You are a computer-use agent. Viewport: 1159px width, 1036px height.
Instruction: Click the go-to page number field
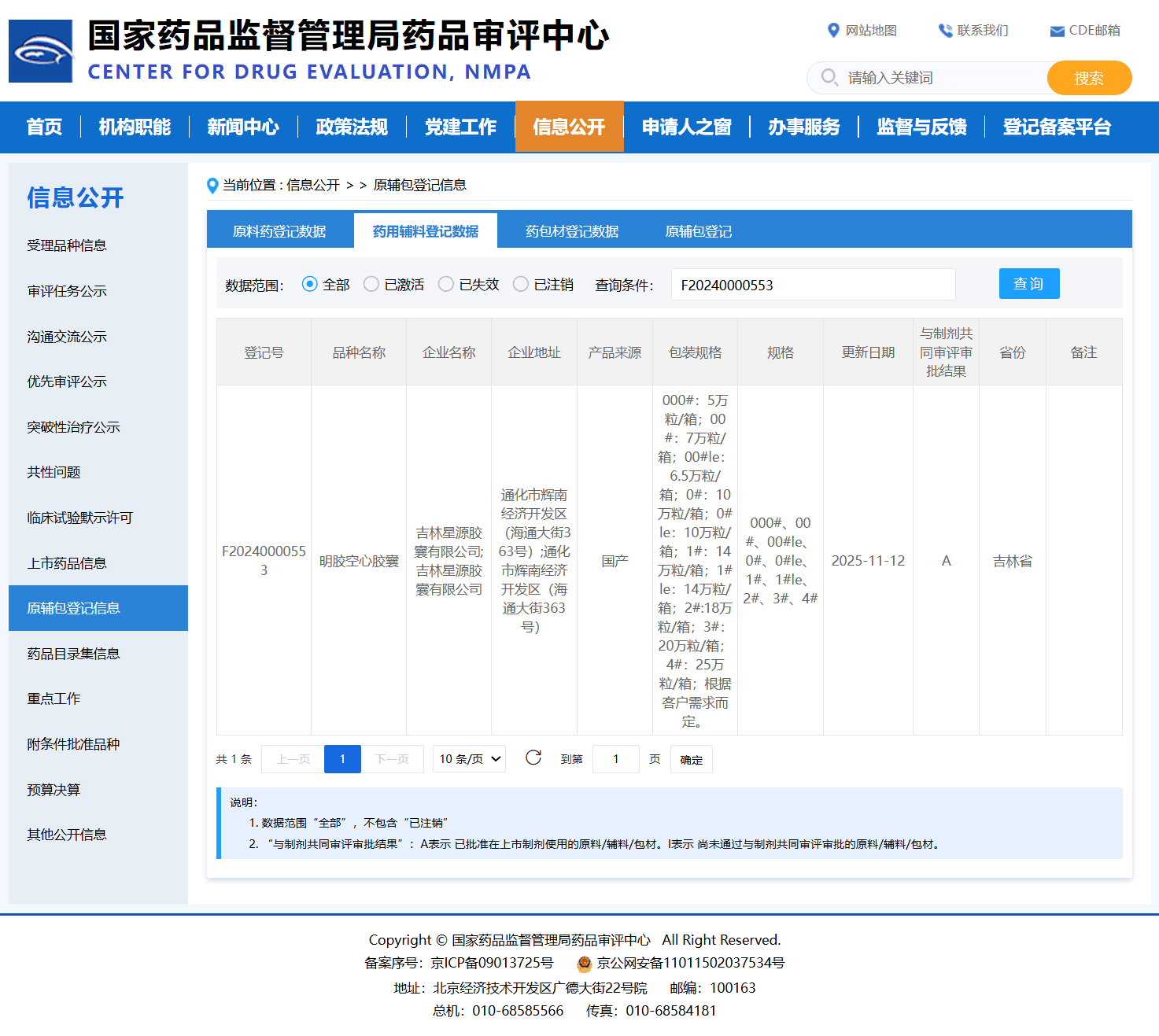(616, 759)
